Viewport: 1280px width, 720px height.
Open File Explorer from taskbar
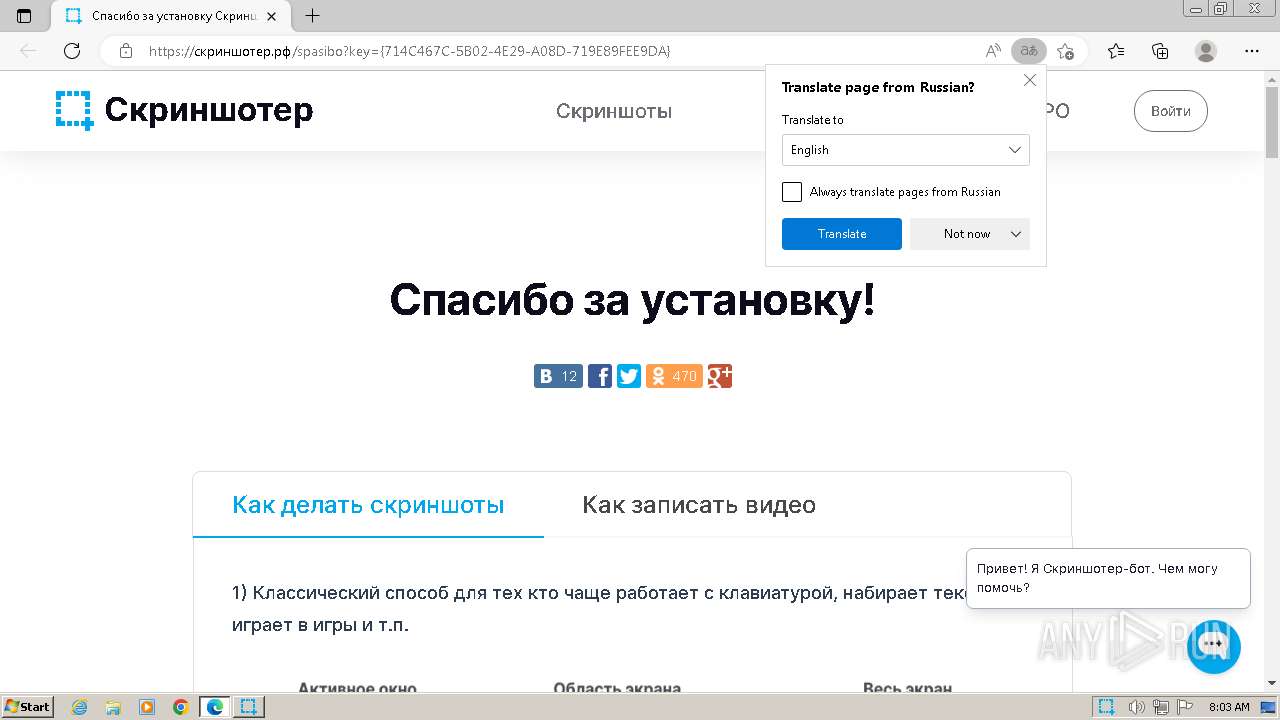[113, 707]
